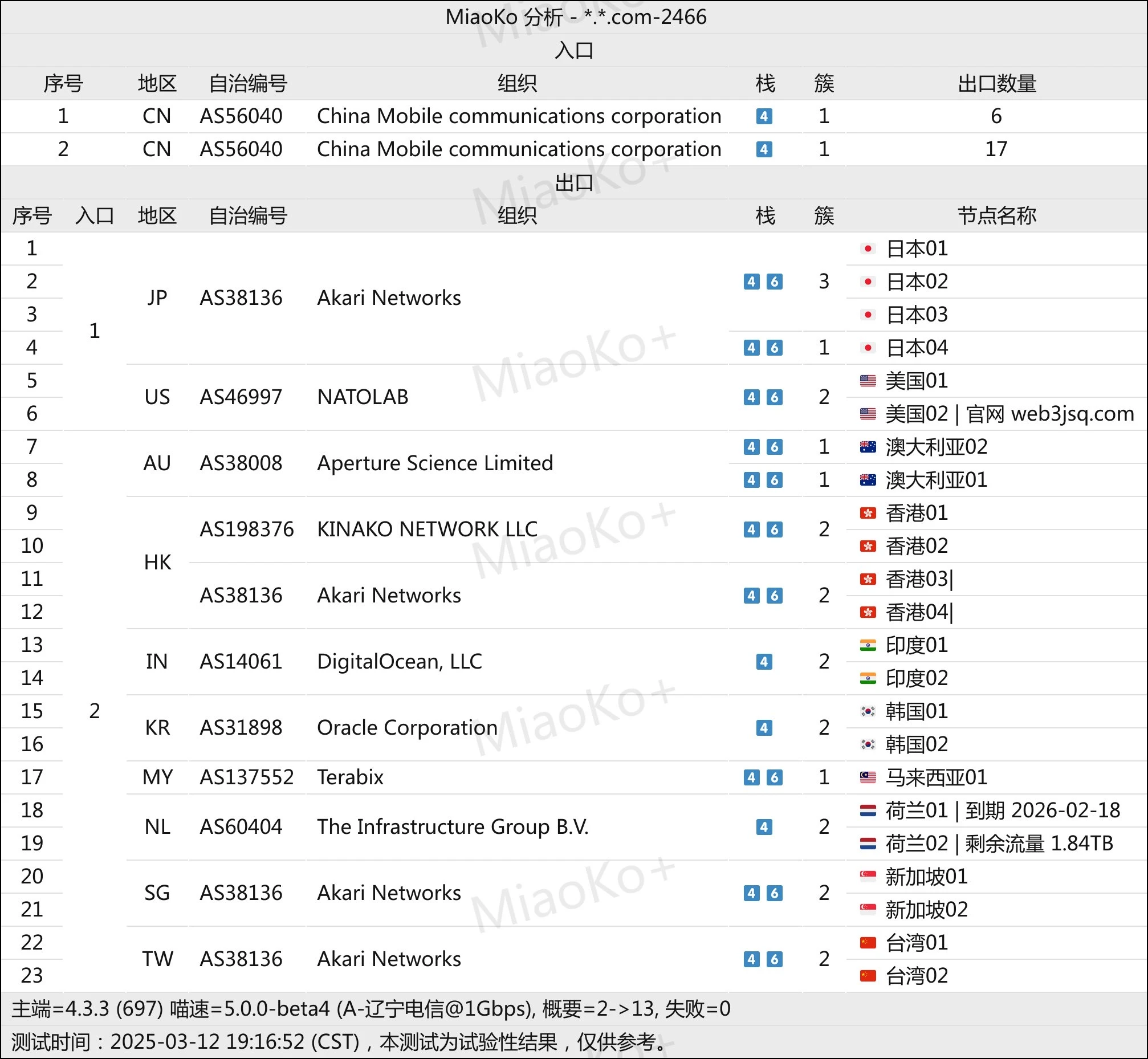Viewport: 1148px width, 1059px height.
Task: Click the 节点名称 column header
Action: (x=996, y=216)
